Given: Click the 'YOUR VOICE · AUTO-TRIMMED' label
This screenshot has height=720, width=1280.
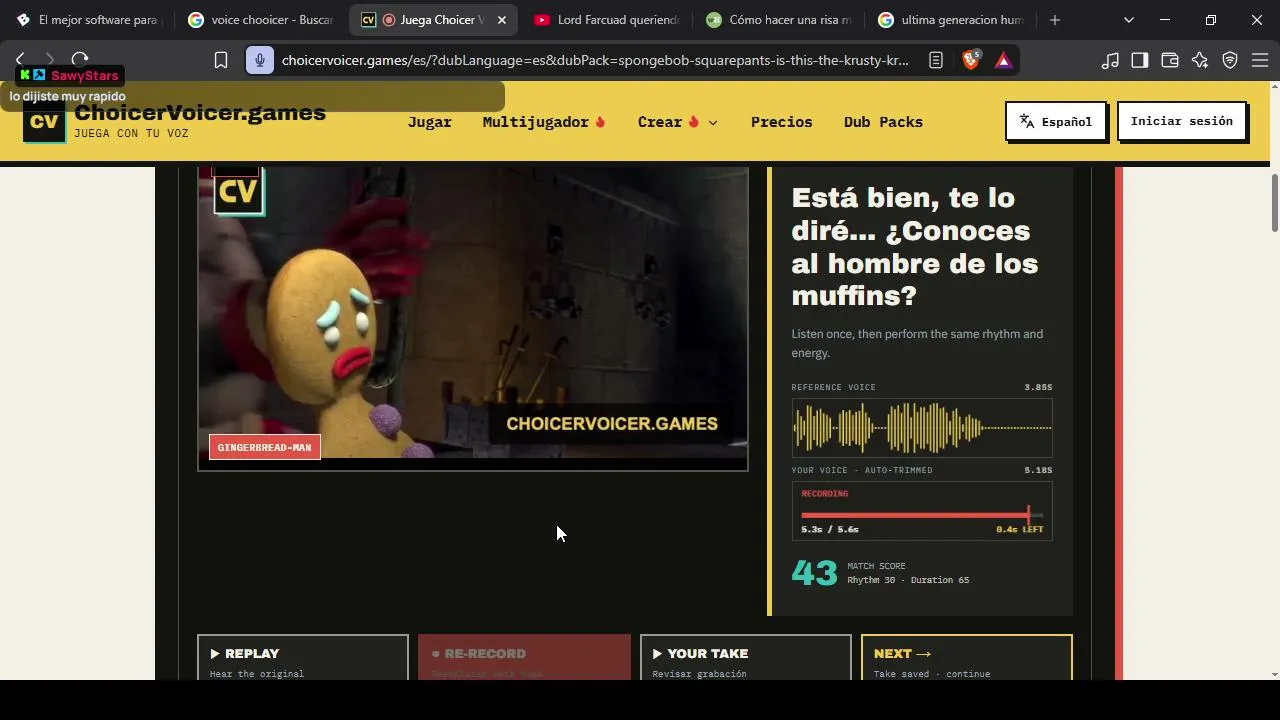Looking at the screenshot, I should (862, 470).
